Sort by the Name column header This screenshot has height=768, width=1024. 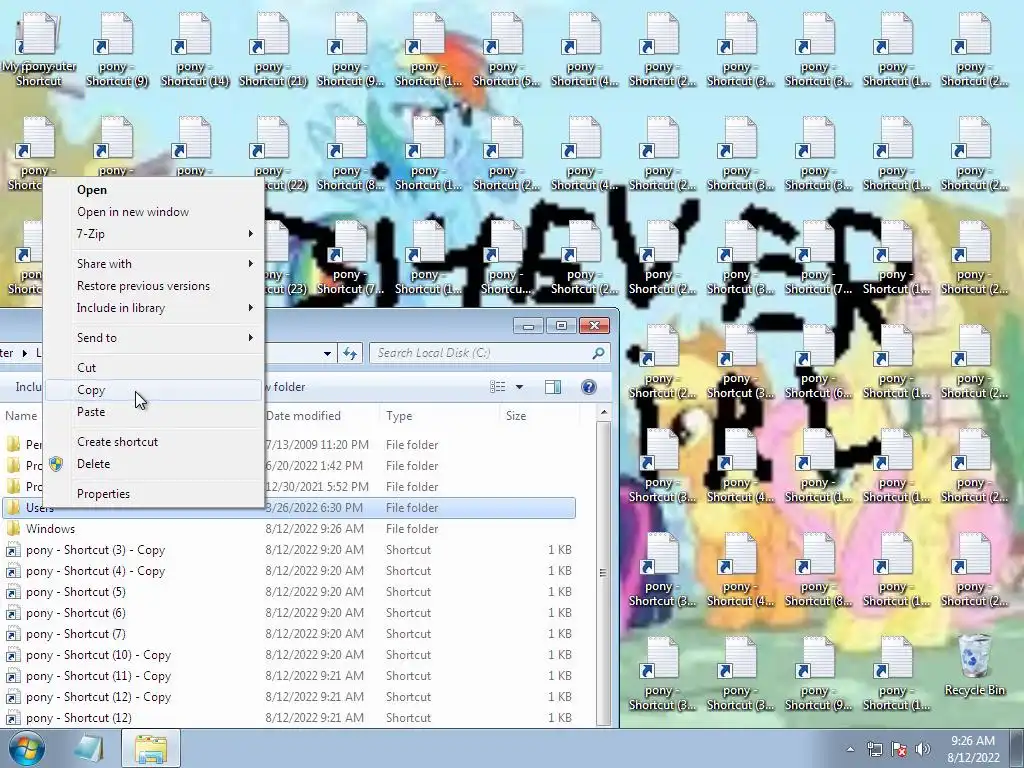22,416
